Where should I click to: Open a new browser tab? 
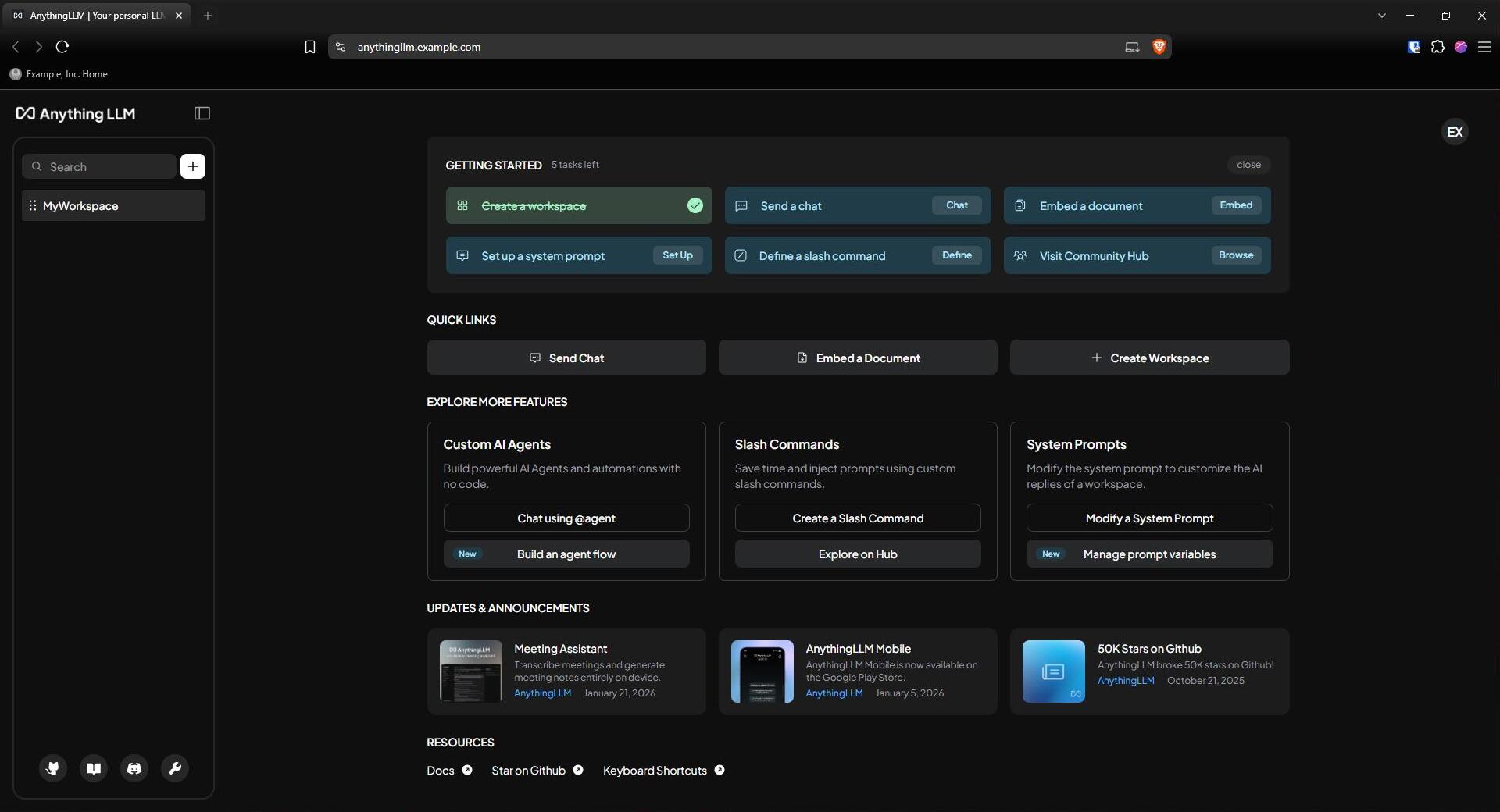coord(208,16)
